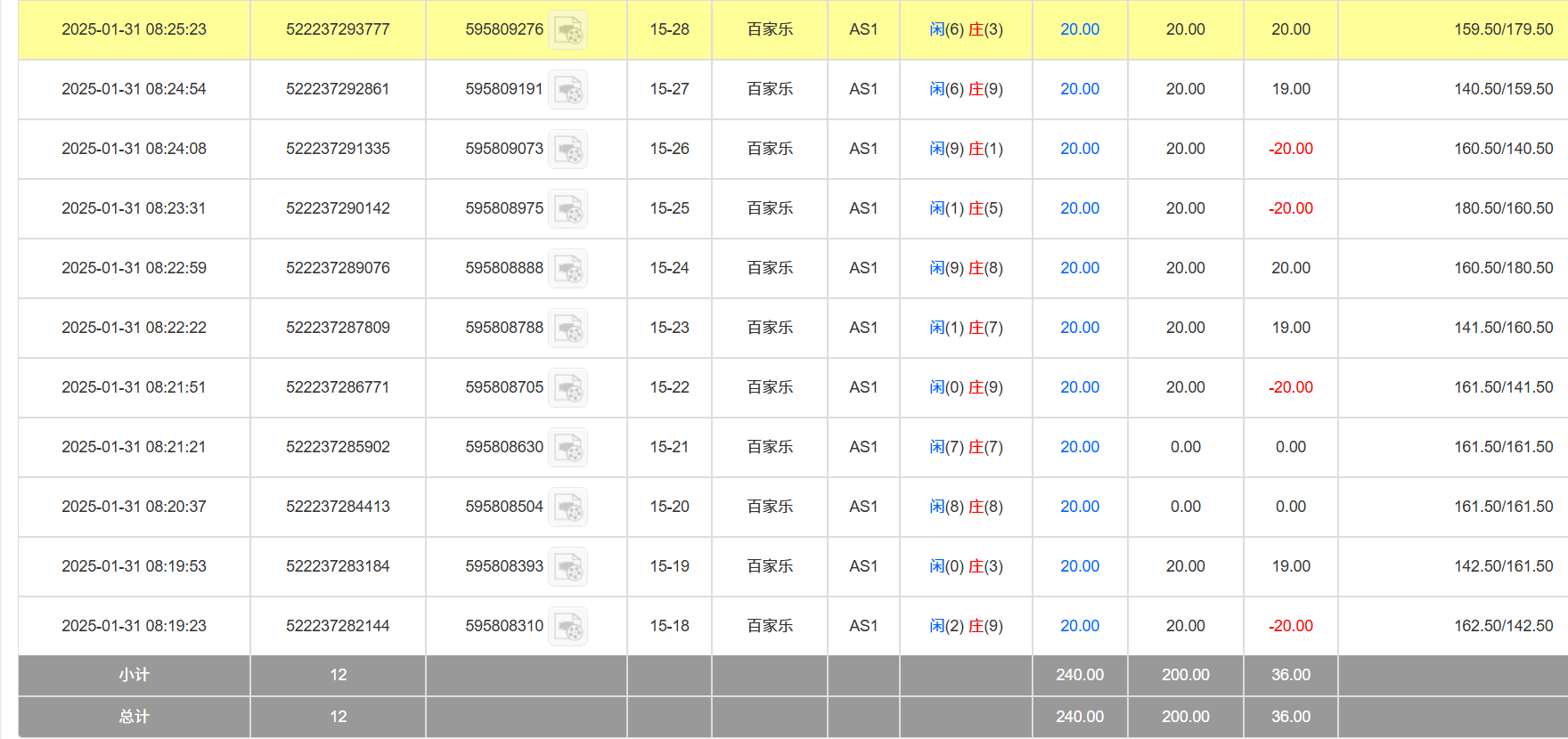1568x739 pixels.
Task: Click replay icon beside 595809073
Action: click(568, 150)
